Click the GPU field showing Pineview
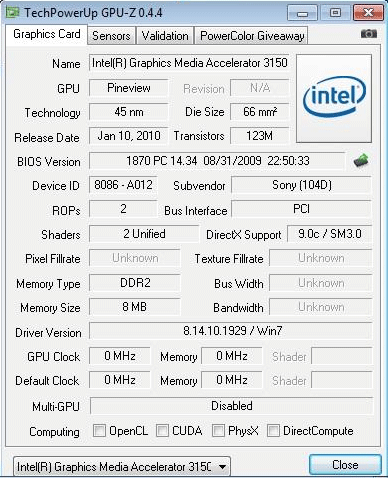Screen dimensions: 388x478 (x=129, y=88)
